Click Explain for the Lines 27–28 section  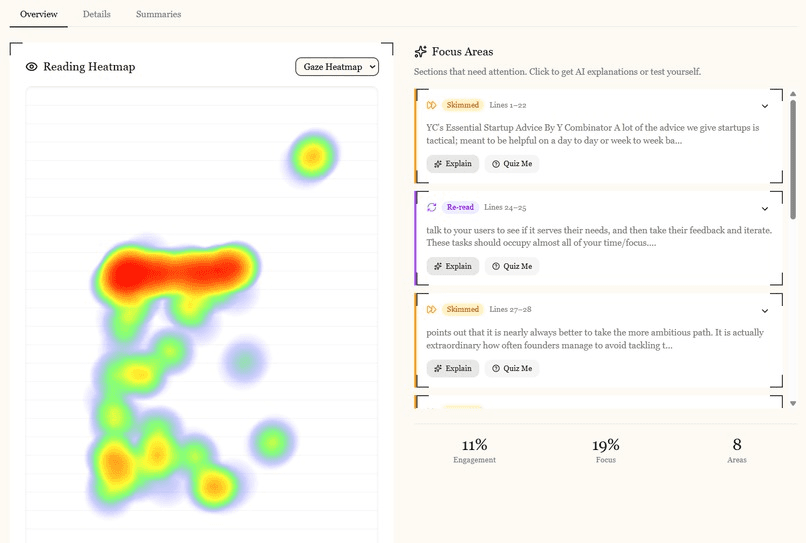click(452, 368)
